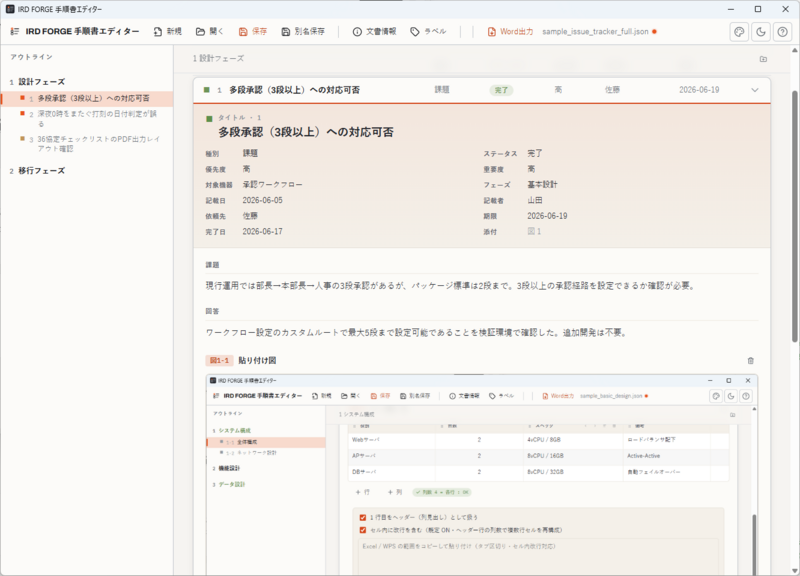Click the 完了 status badge in the item header
This screenshot has width=800, height=576.
tap(501, 90)
